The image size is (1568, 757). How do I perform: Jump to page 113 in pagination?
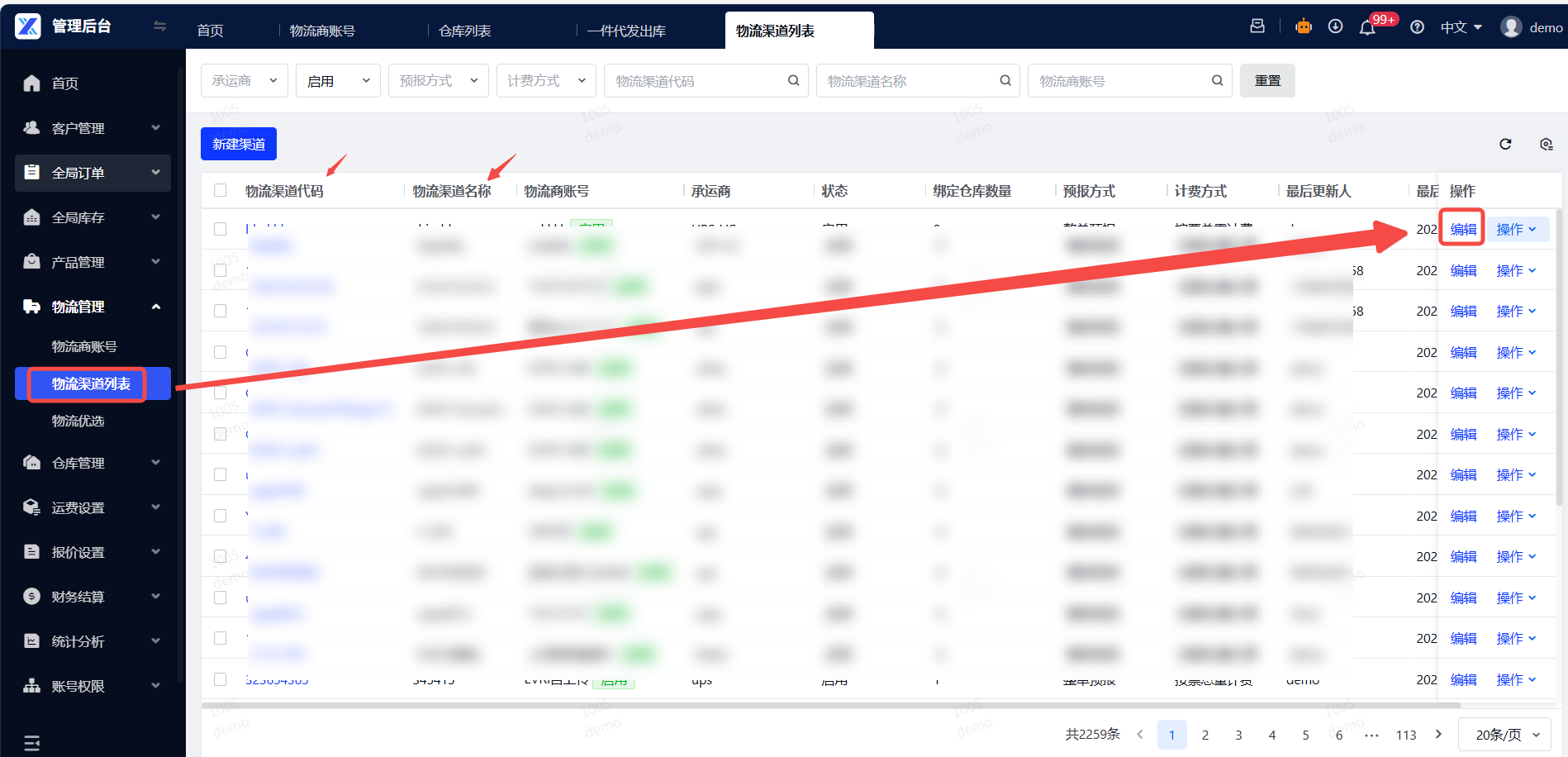[1406, 735]
